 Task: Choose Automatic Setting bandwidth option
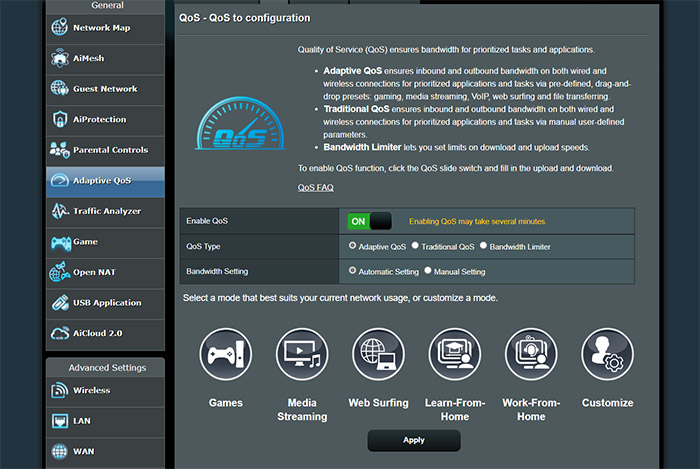352,270
